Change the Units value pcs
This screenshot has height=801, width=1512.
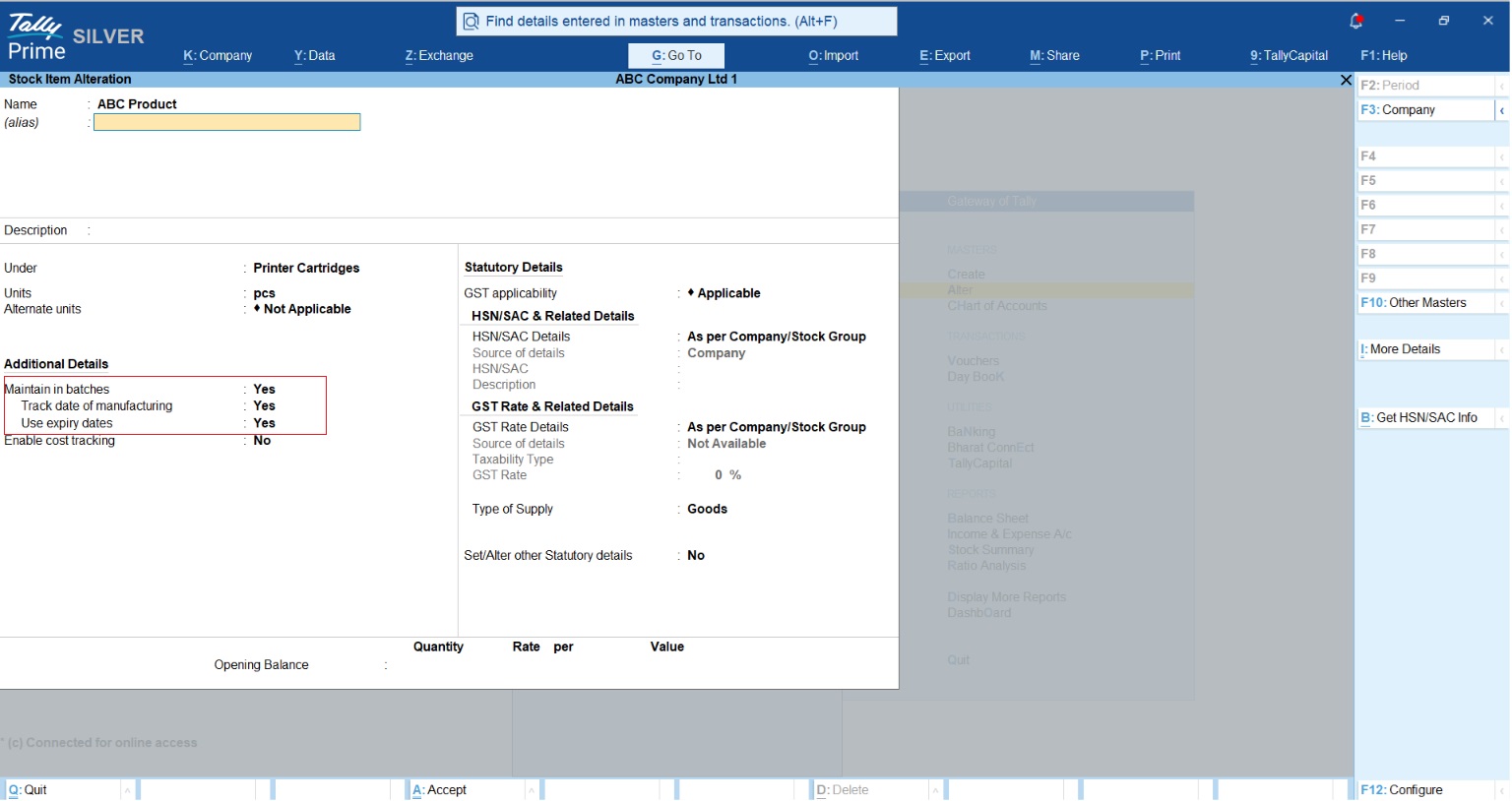(264, 293)
